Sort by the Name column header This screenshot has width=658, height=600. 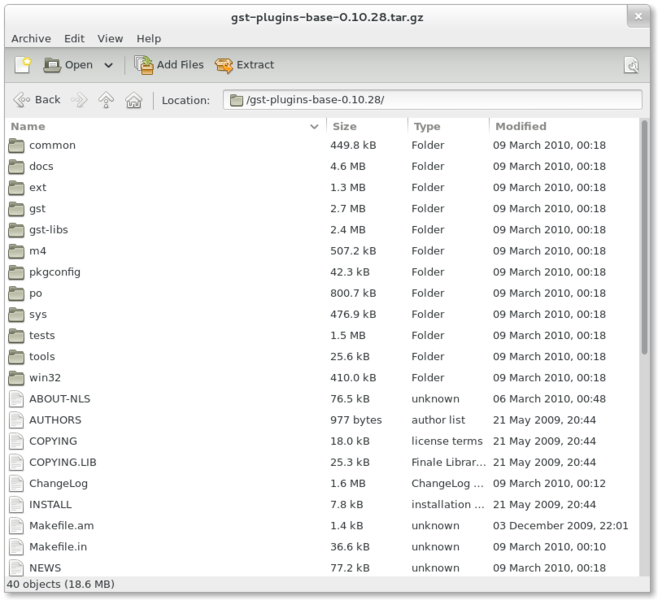[166, 126]
